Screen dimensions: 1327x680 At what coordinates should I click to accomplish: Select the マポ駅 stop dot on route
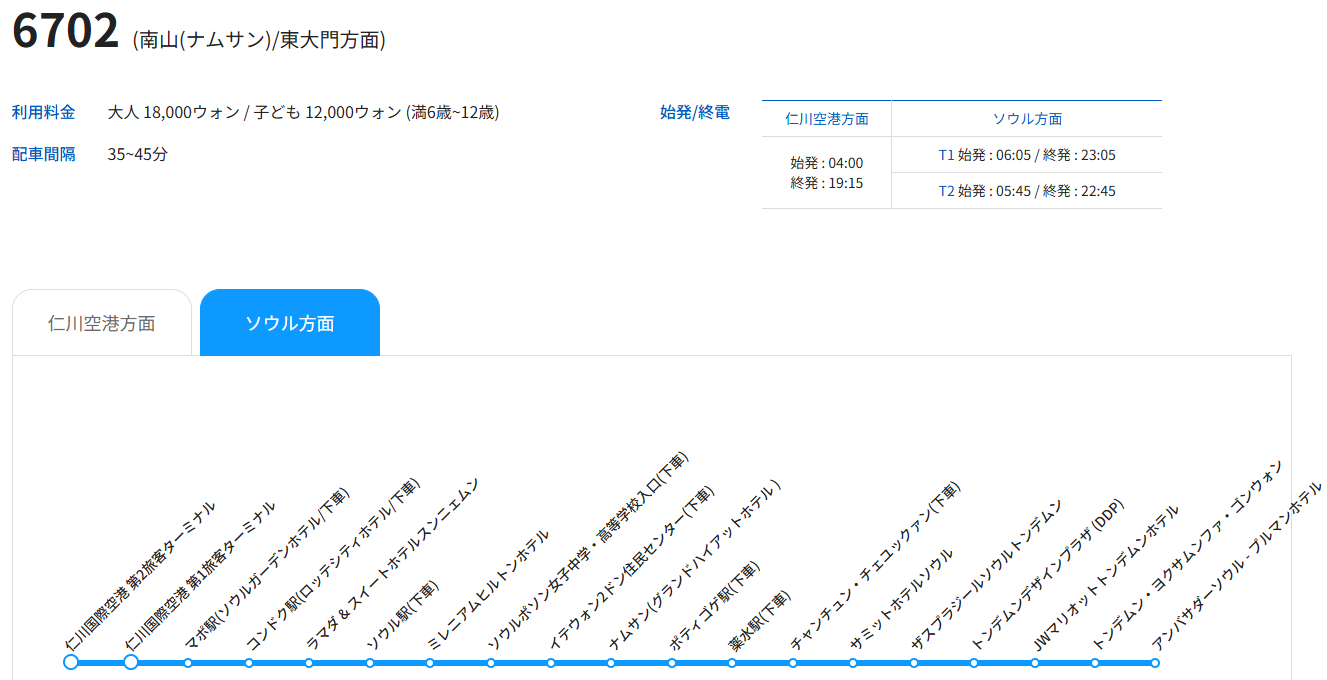click(188, 663)
